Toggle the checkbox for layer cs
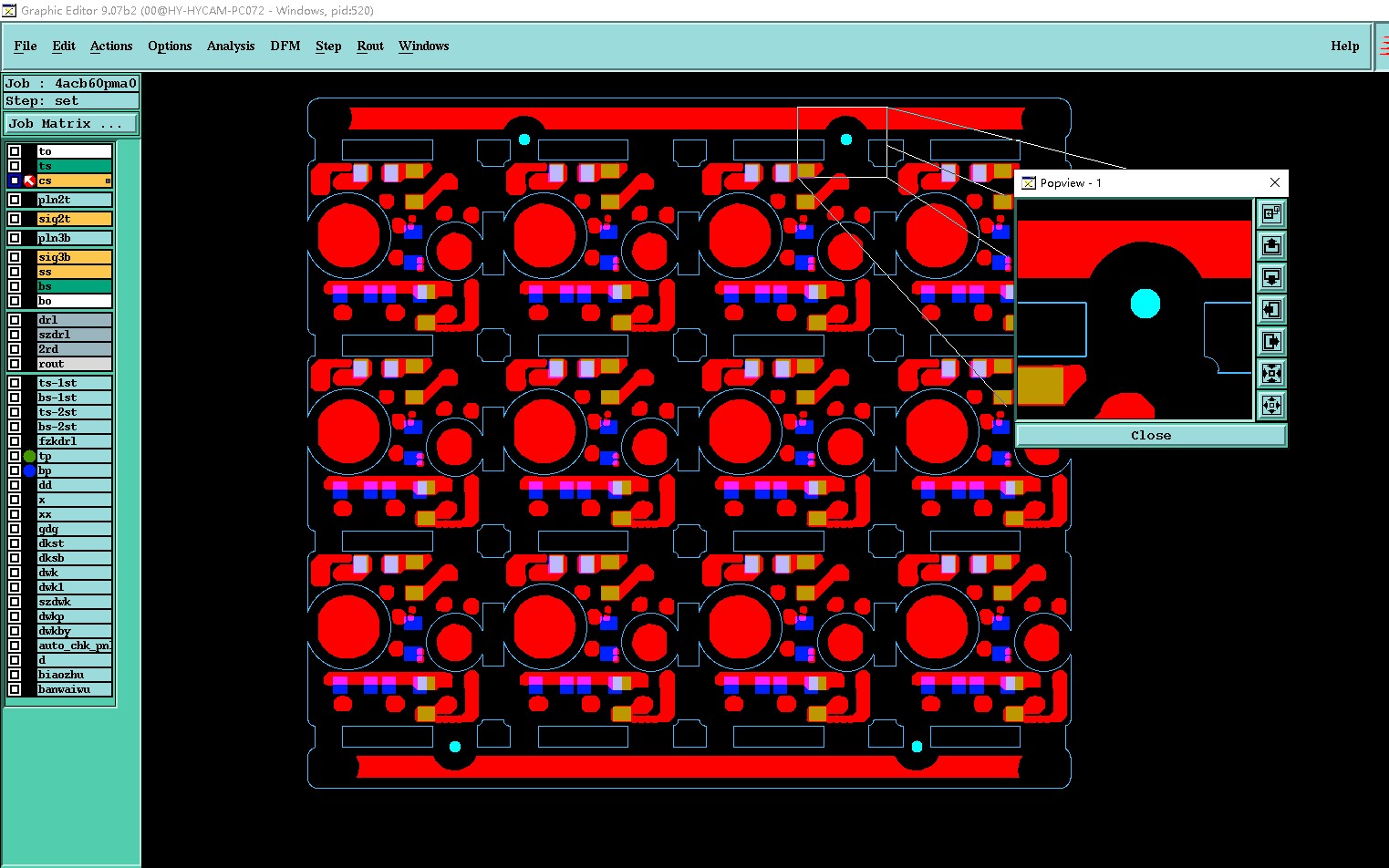The width and height of the screenshot is (1389, 868). pyautogui.click(x=15, y=181)
